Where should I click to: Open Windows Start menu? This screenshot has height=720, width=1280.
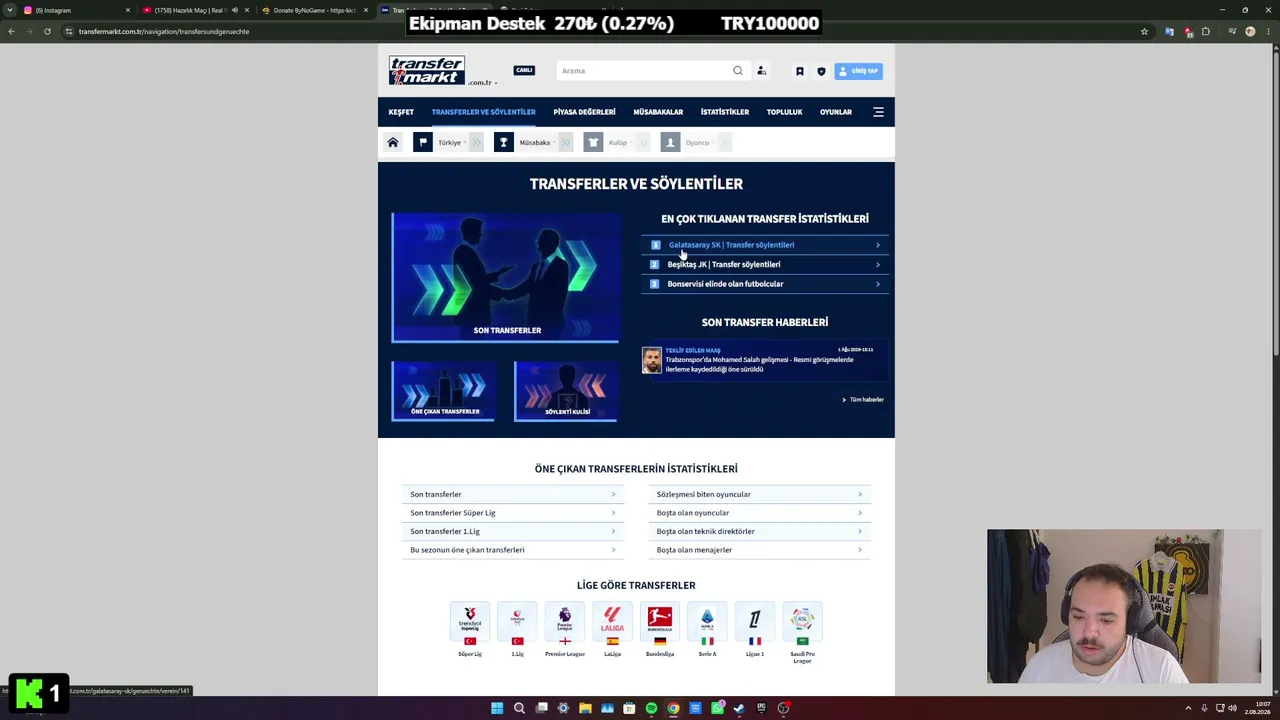coord(497,708)
